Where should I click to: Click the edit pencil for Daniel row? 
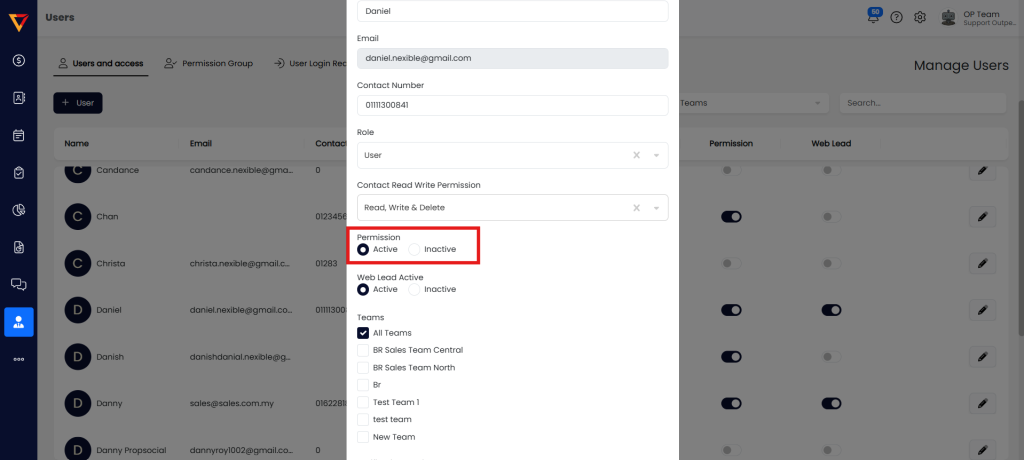[982, 310]
